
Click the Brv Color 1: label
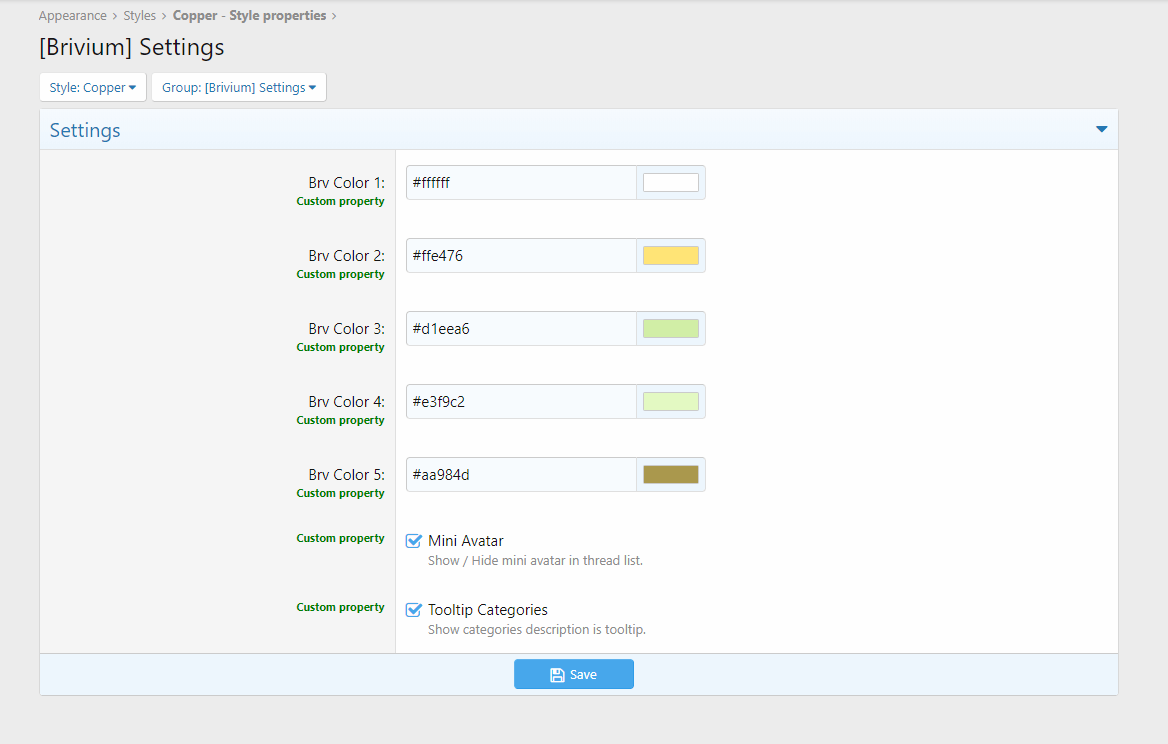point(346,182)
